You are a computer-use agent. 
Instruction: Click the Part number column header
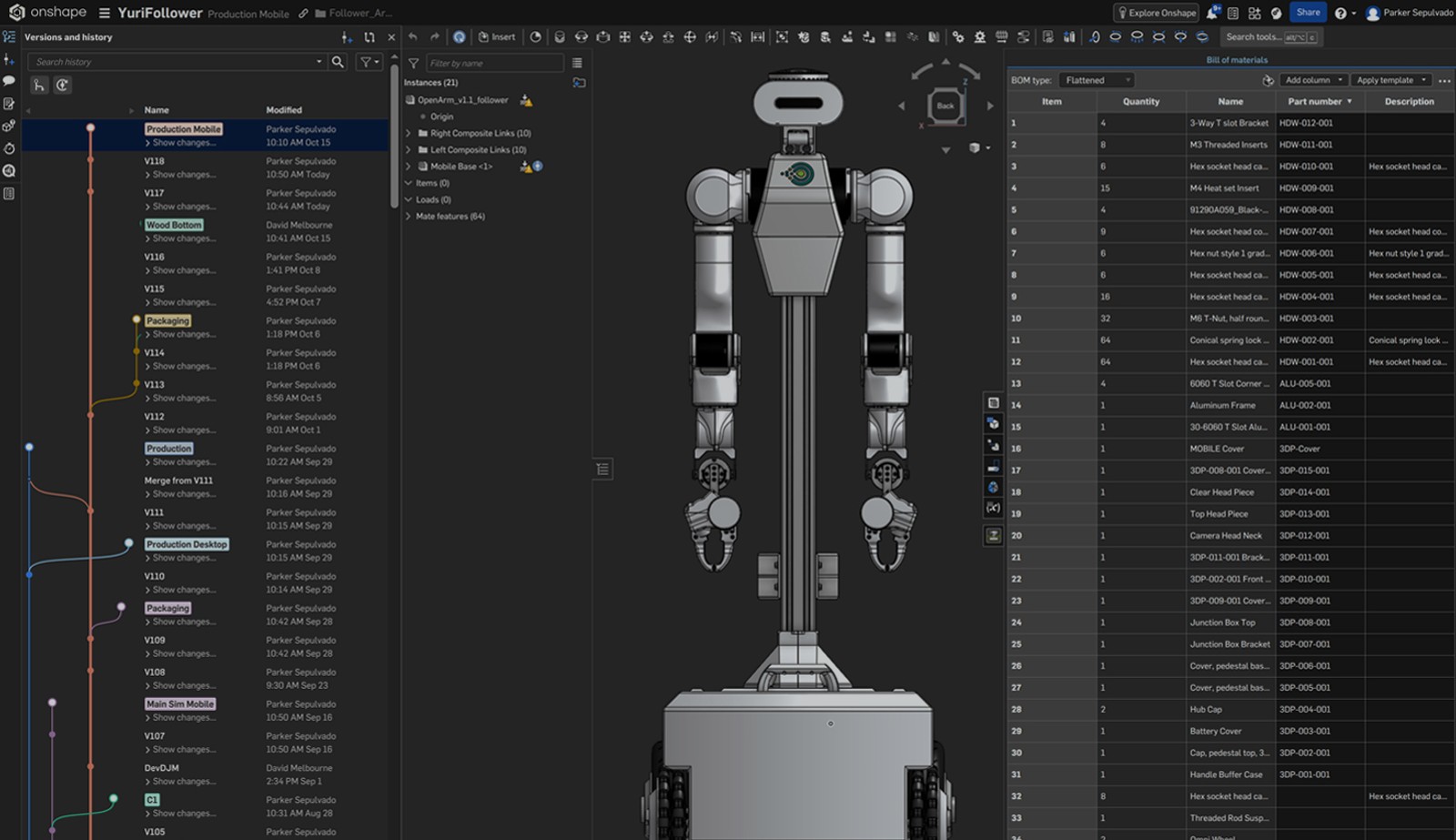(1319, 102)
